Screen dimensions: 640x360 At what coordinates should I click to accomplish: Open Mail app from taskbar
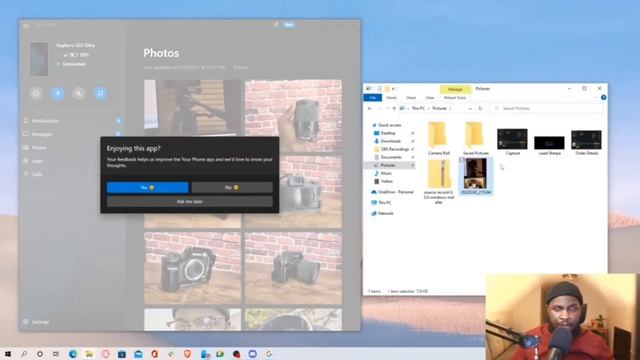click(x=138, y=354)
